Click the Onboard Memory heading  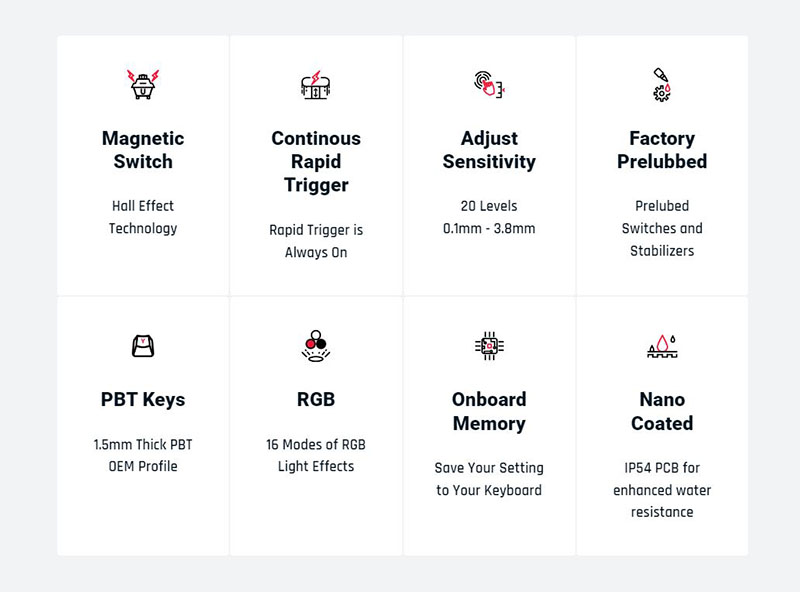coord(489,411)
